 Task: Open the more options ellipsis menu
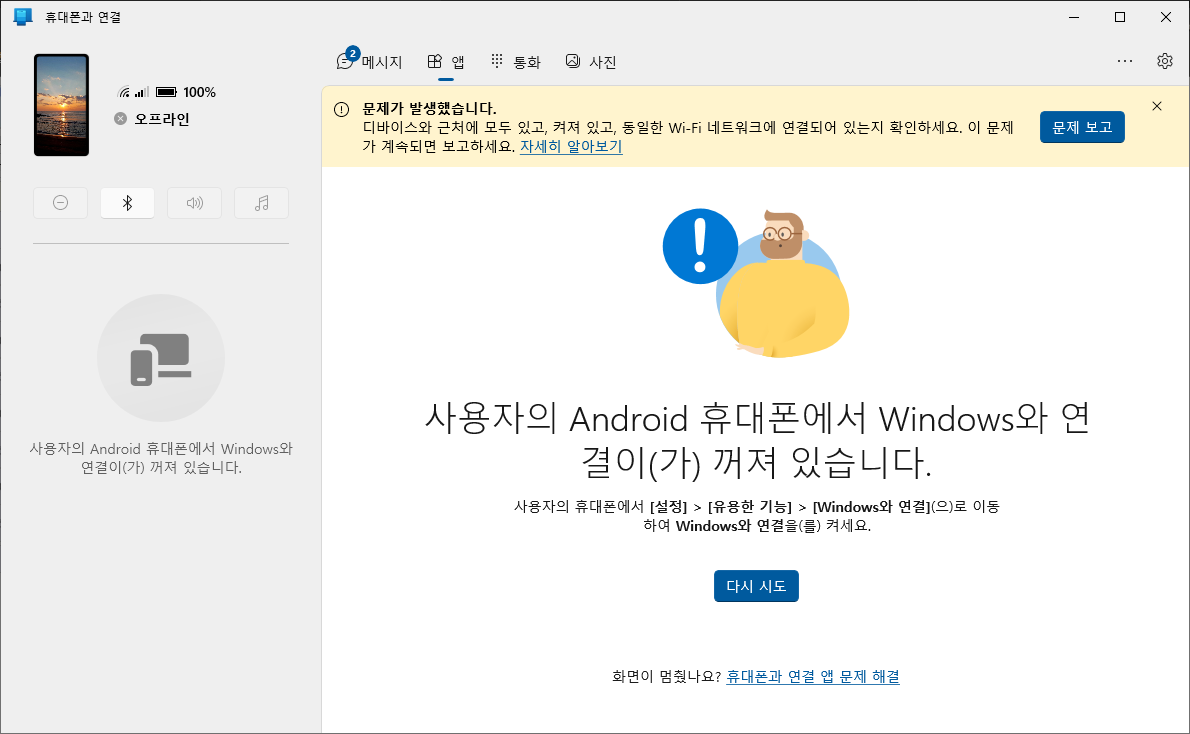[1125, 61]
